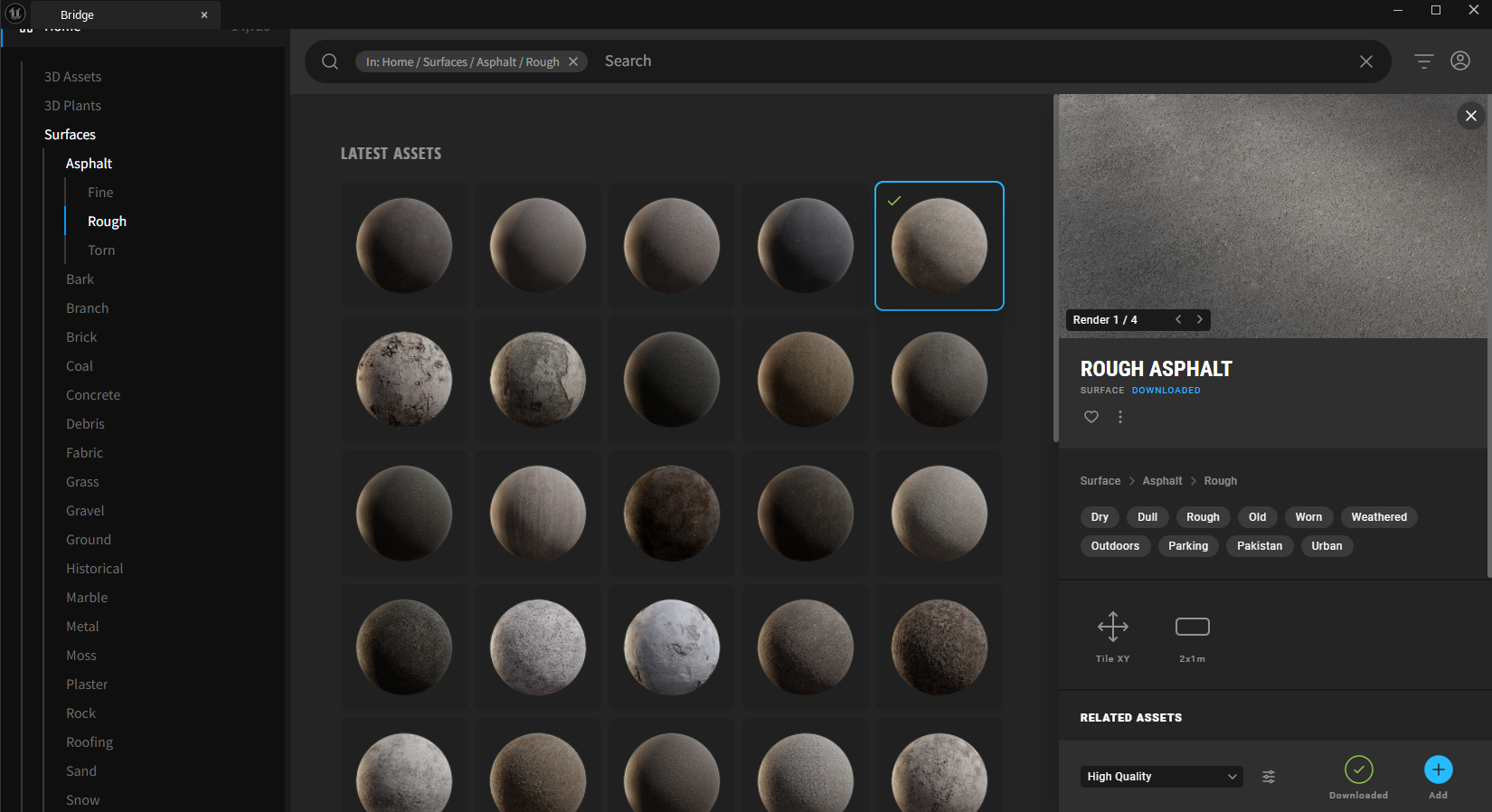Go to Rough in the breadcrumb
Screen dimensions: 1492x812
coord(1221,481)
